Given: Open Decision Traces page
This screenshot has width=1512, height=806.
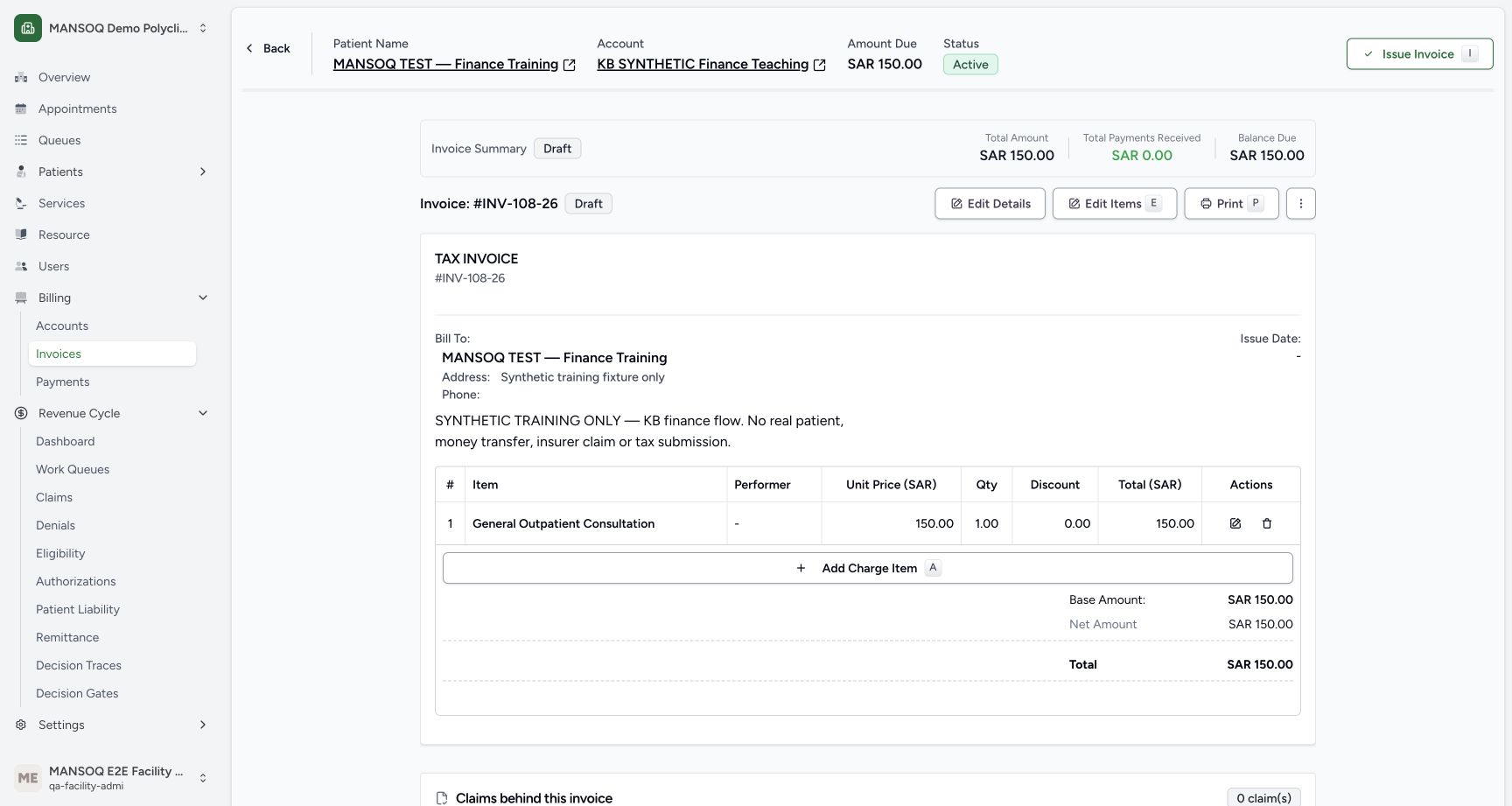Looking at the screenshot, I should pos(112,665).
